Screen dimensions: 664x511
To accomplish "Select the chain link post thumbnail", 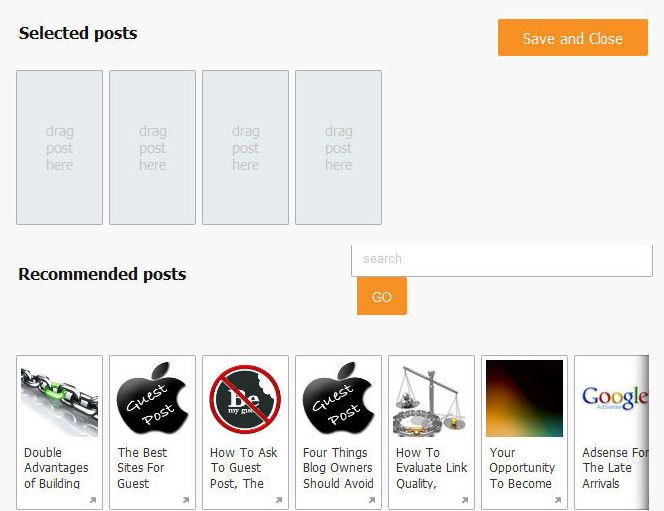I will pyautogui.click(x=59, y=398).
